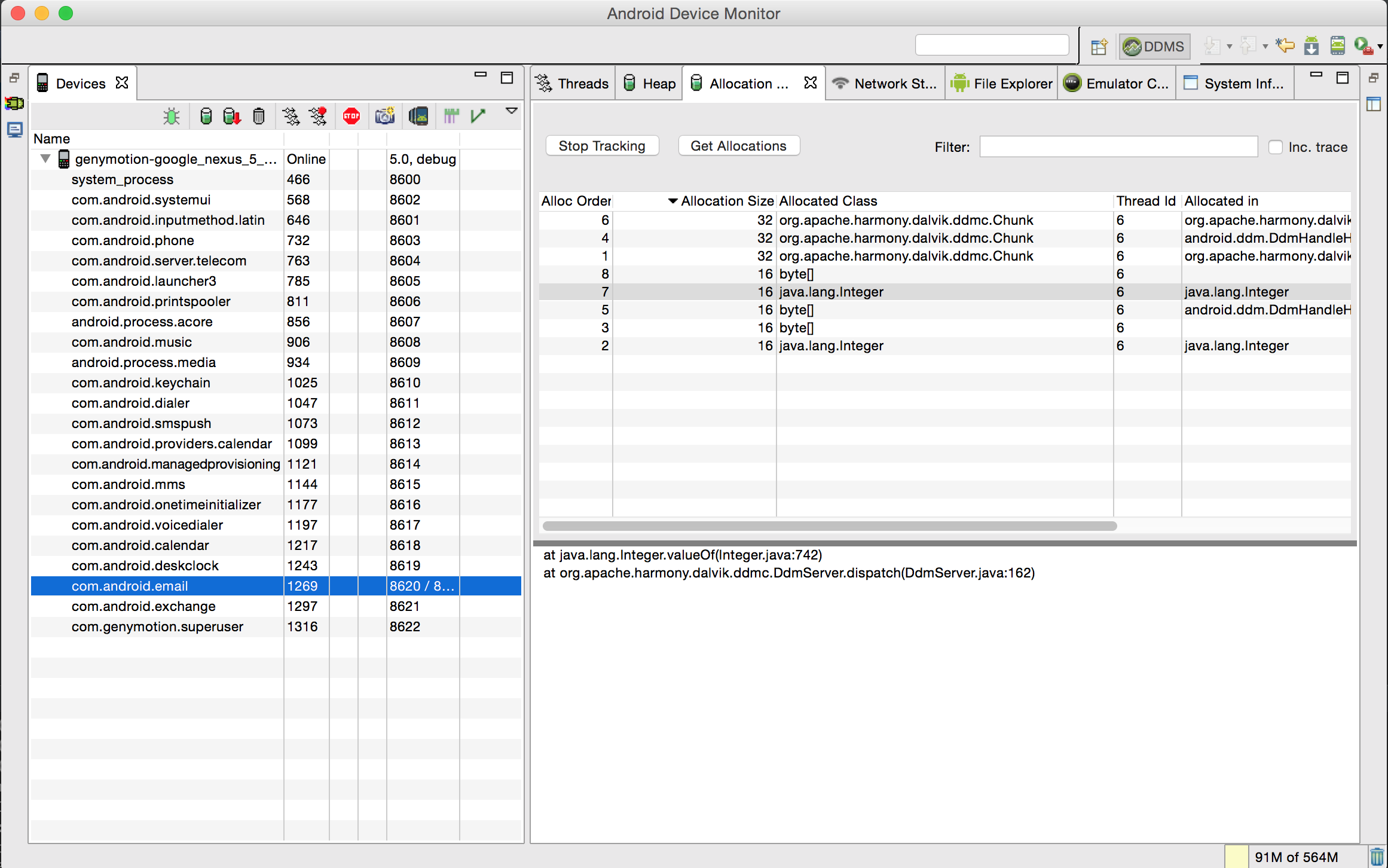The width and height of the screenshot is (1388, 868).
Task: Open dropdown beside grayed previous annotation icon
Action: point(1265,47)
